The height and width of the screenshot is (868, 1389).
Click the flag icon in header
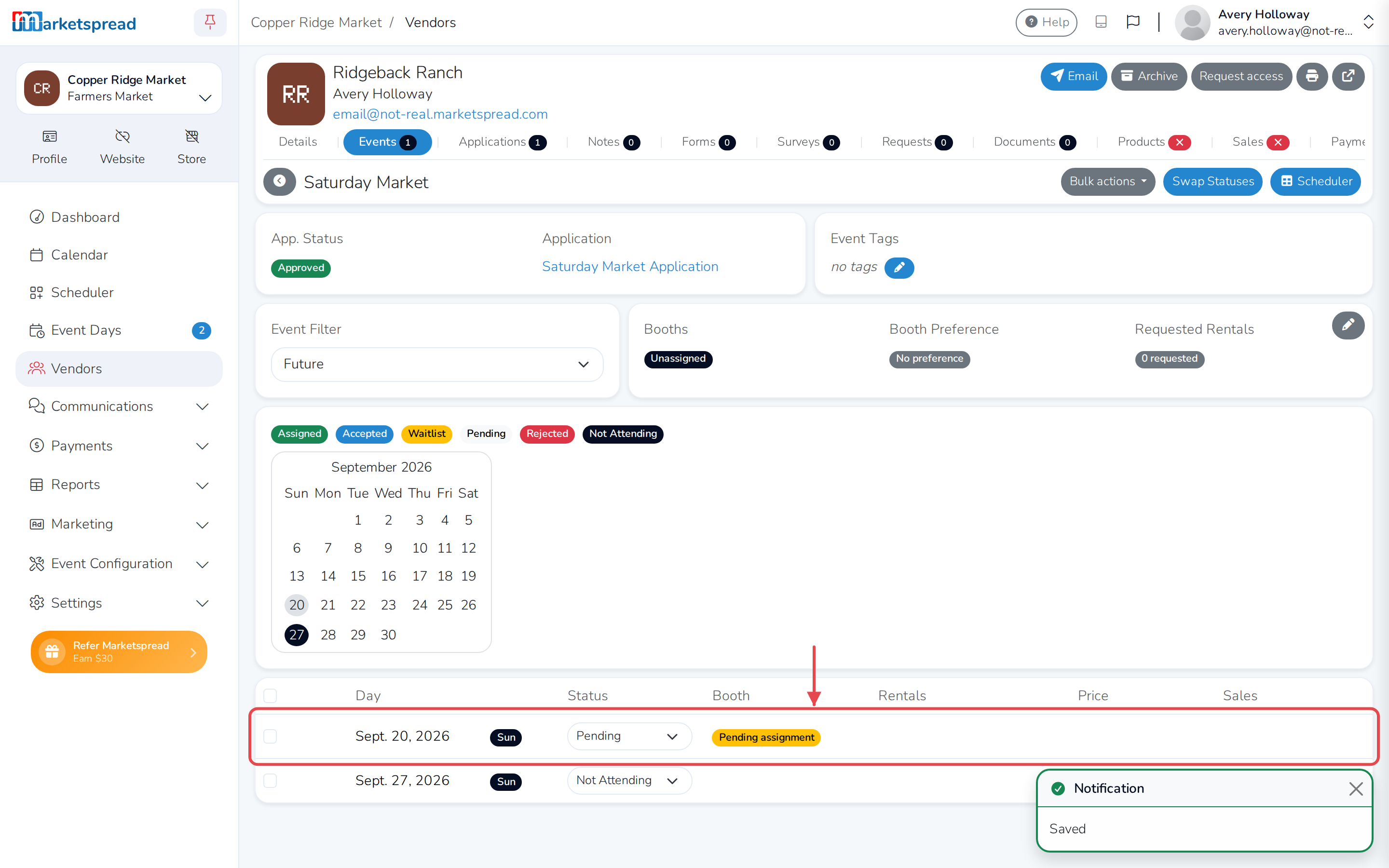pos(1132,22)
